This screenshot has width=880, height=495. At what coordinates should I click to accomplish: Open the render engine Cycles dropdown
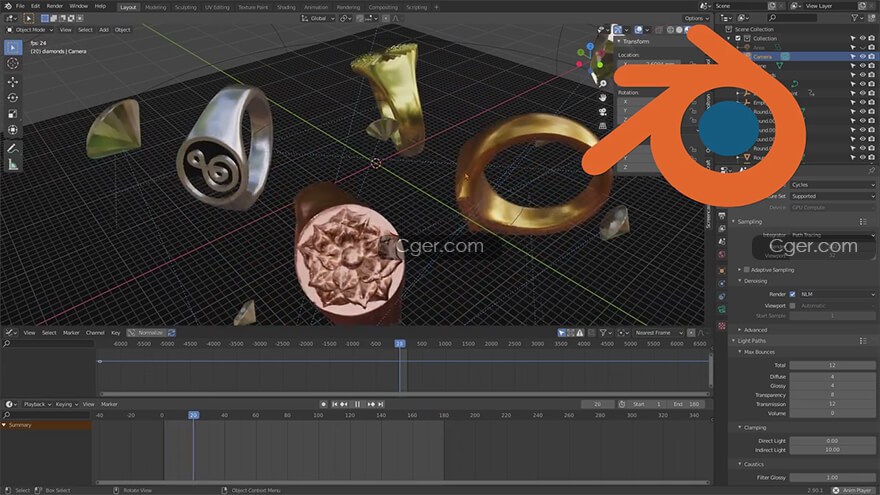pyautogui.click(x=832, y=185)
